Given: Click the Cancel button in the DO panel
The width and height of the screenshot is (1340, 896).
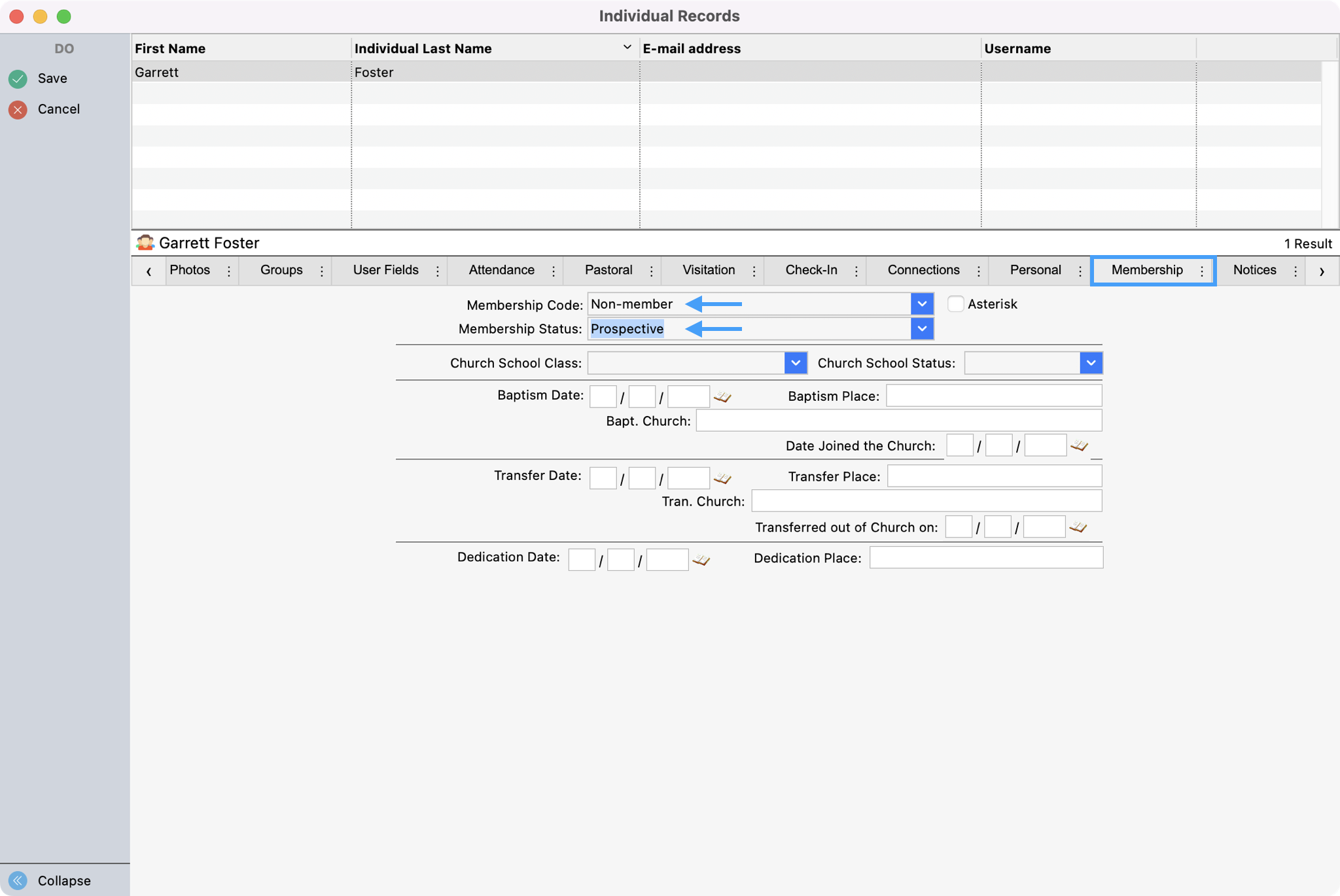Looking at the screenshot, I should click(x=18, y=109).
